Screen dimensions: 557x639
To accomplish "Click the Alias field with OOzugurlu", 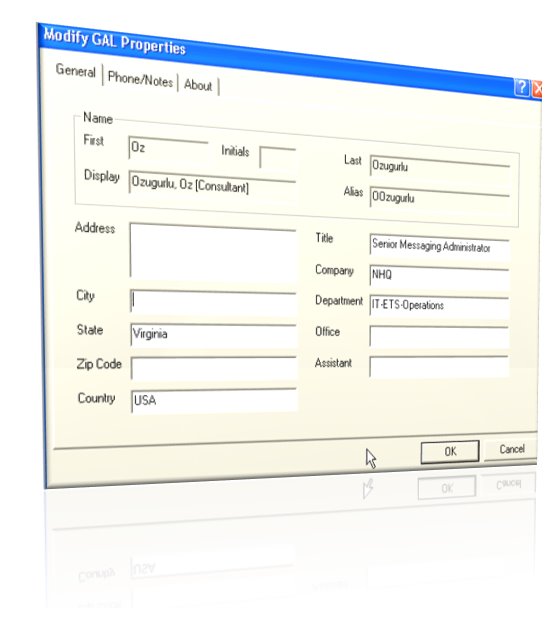I will point(439,198).
